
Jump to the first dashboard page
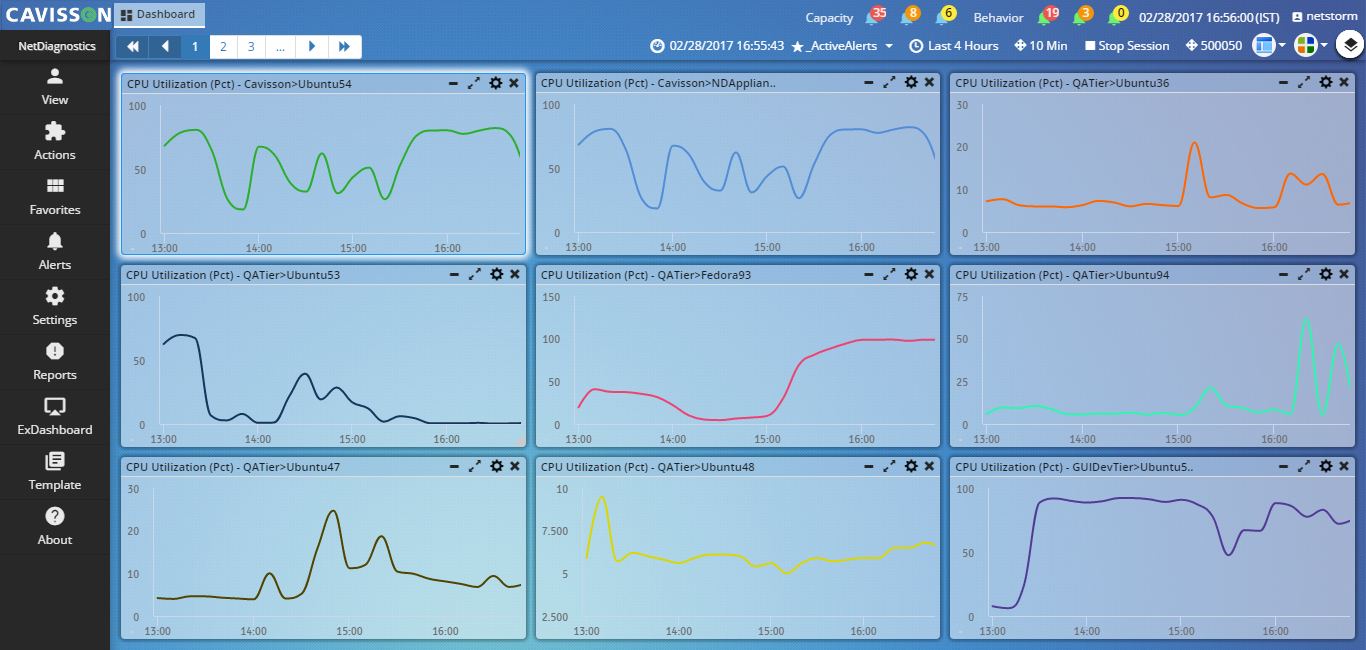(x=132, y=46)
